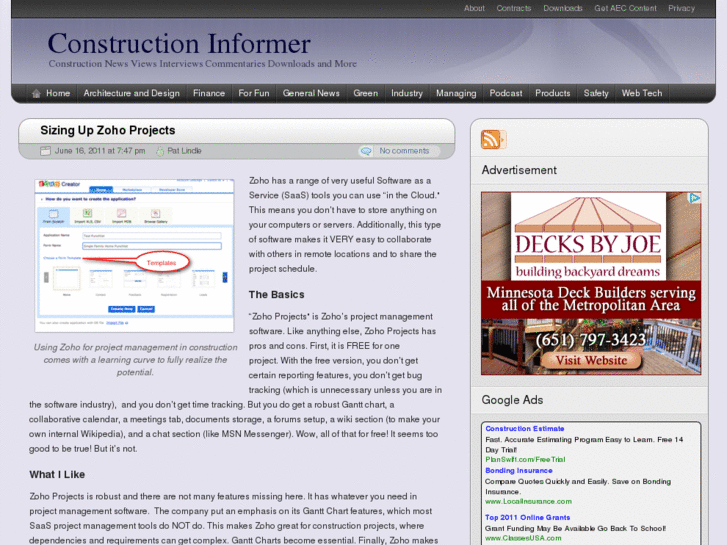Click the orange RSS feed icon
Image resolution: width=727 pixels, height=545 pixels.
tap(493, 140)
